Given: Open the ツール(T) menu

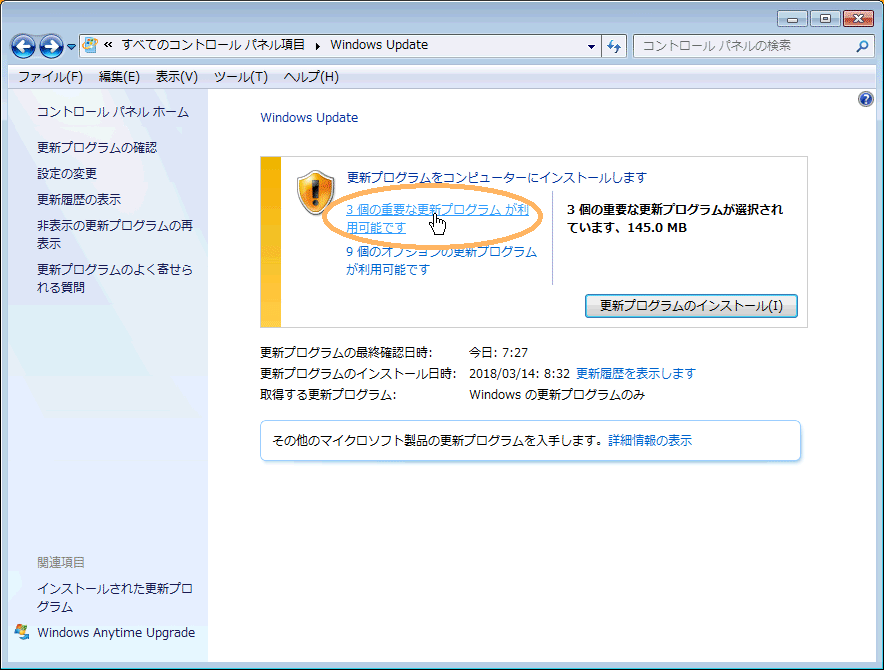Looking at the screenshot, I should point(241,77).
